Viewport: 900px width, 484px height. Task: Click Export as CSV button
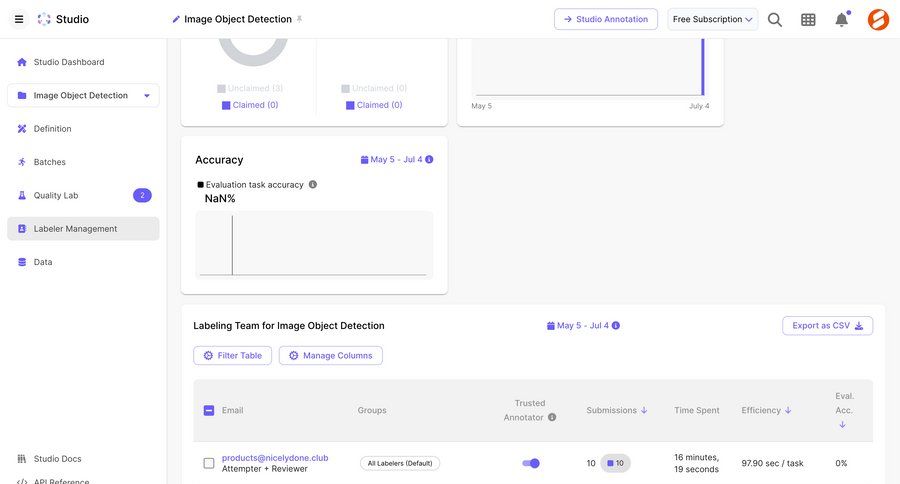click(x=827, y=326)
